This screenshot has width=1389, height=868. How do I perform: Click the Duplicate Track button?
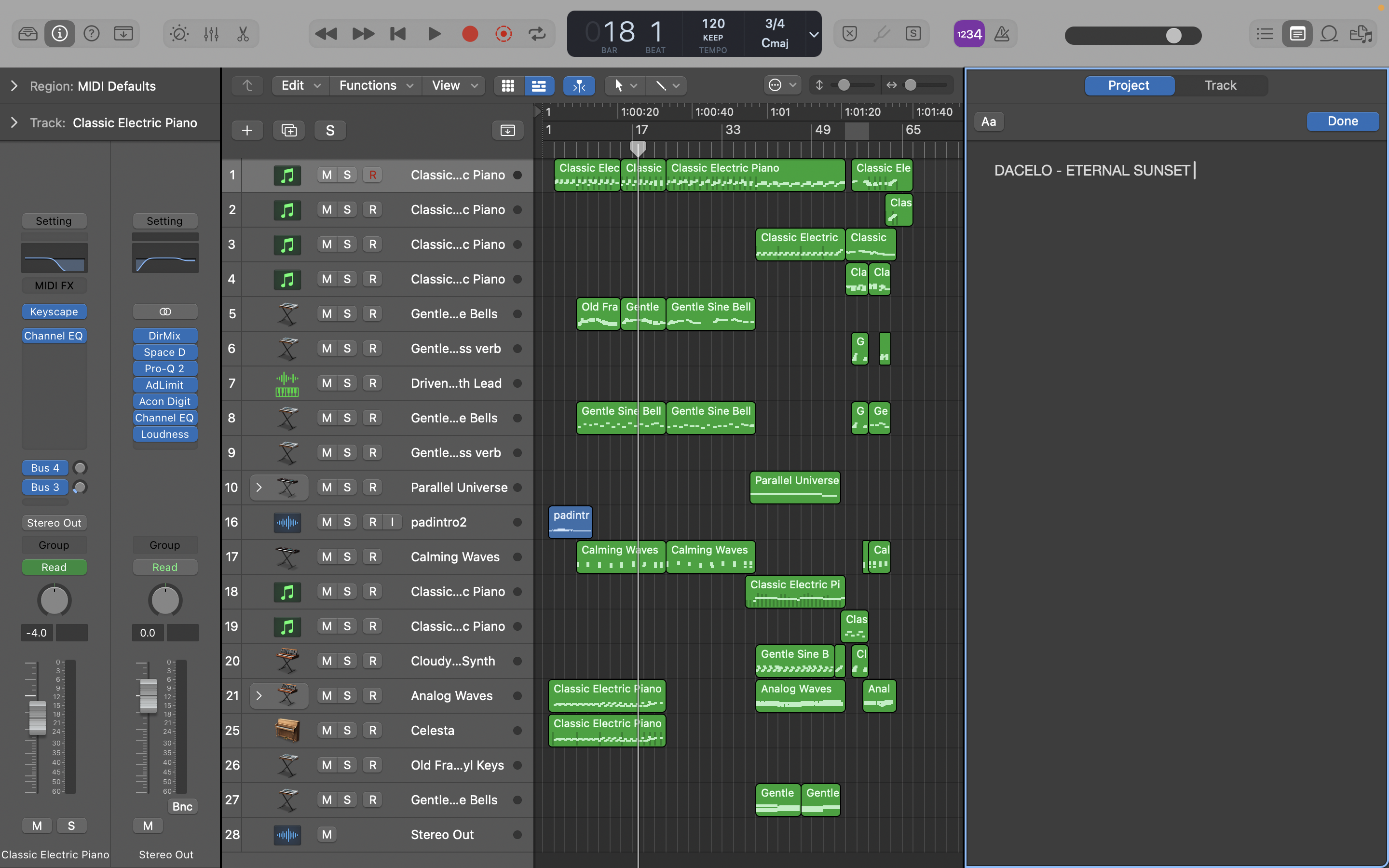click(x=289, y=130)
